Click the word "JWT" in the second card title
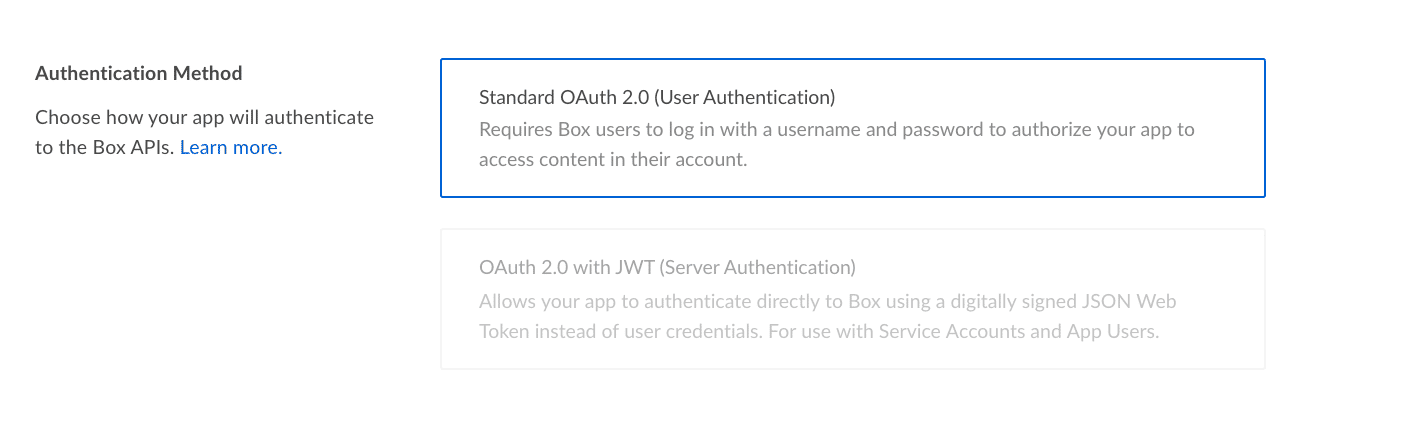 click(x=637, y=268)
